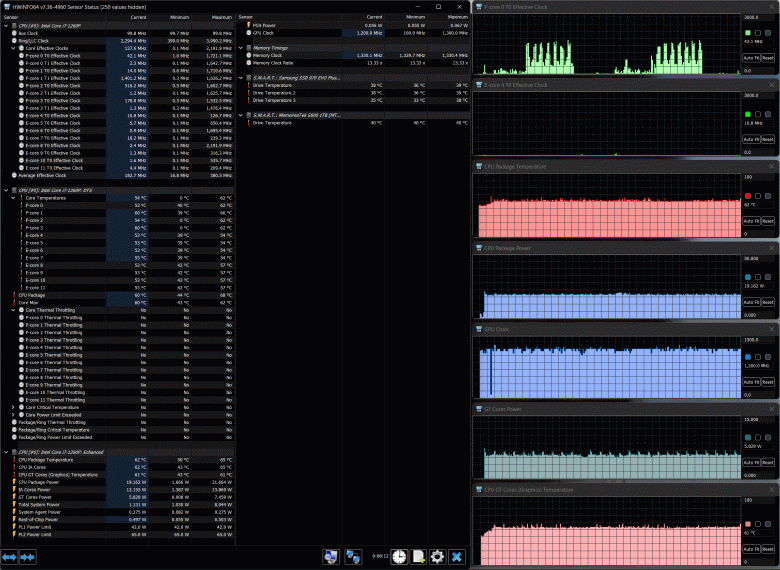Click Reset on GT Cores Power graph
Screen dimensions: 780x570
coord(768,463)
